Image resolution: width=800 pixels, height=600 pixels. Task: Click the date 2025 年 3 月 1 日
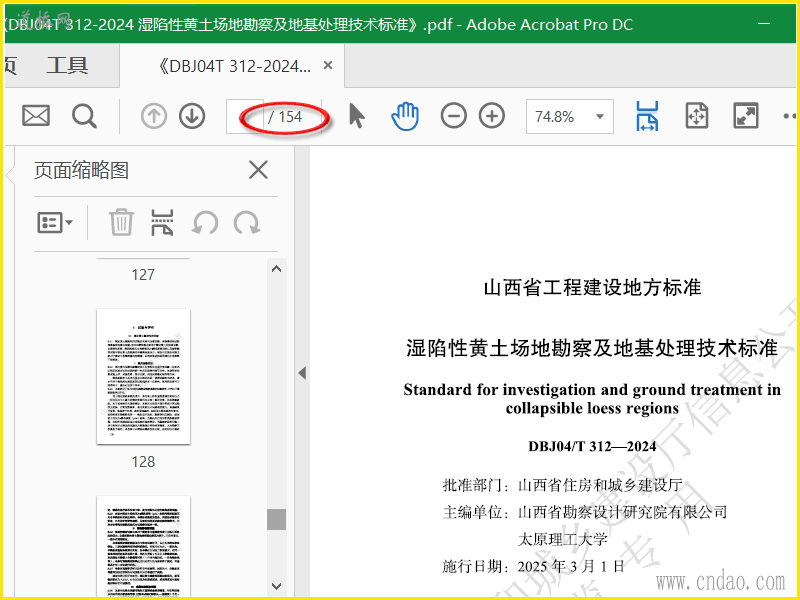pos(571,566)
